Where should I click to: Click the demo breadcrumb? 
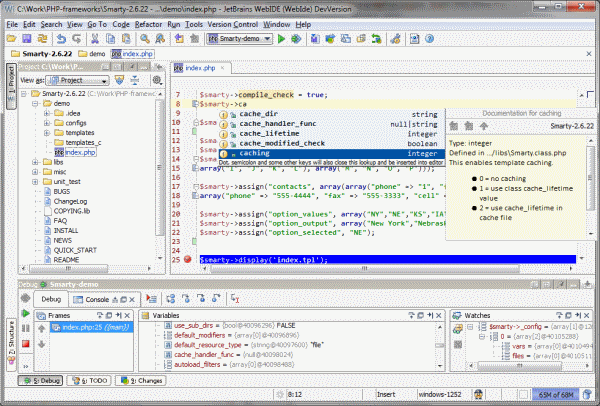tap(92, 54)
